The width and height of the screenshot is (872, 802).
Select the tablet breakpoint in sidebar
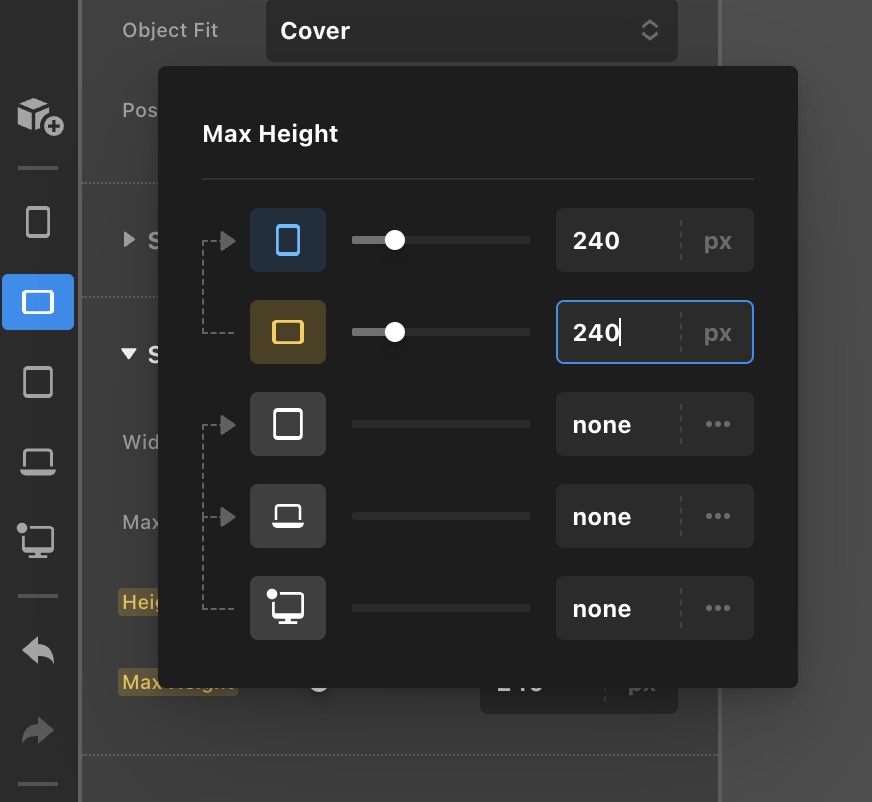click(38, 382)
